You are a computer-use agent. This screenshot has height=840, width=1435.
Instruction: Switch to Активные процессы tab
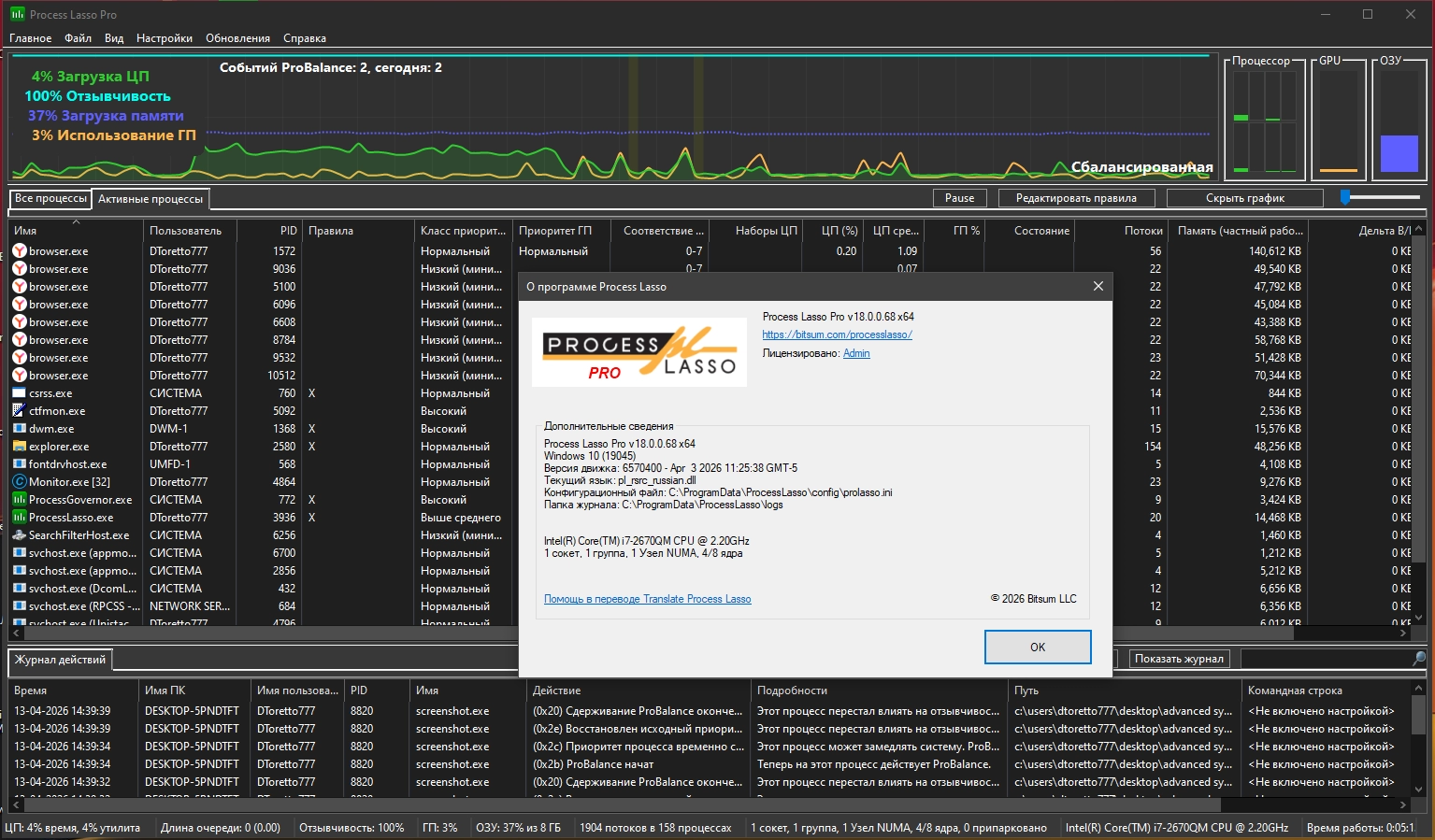[x=151, y=199]
